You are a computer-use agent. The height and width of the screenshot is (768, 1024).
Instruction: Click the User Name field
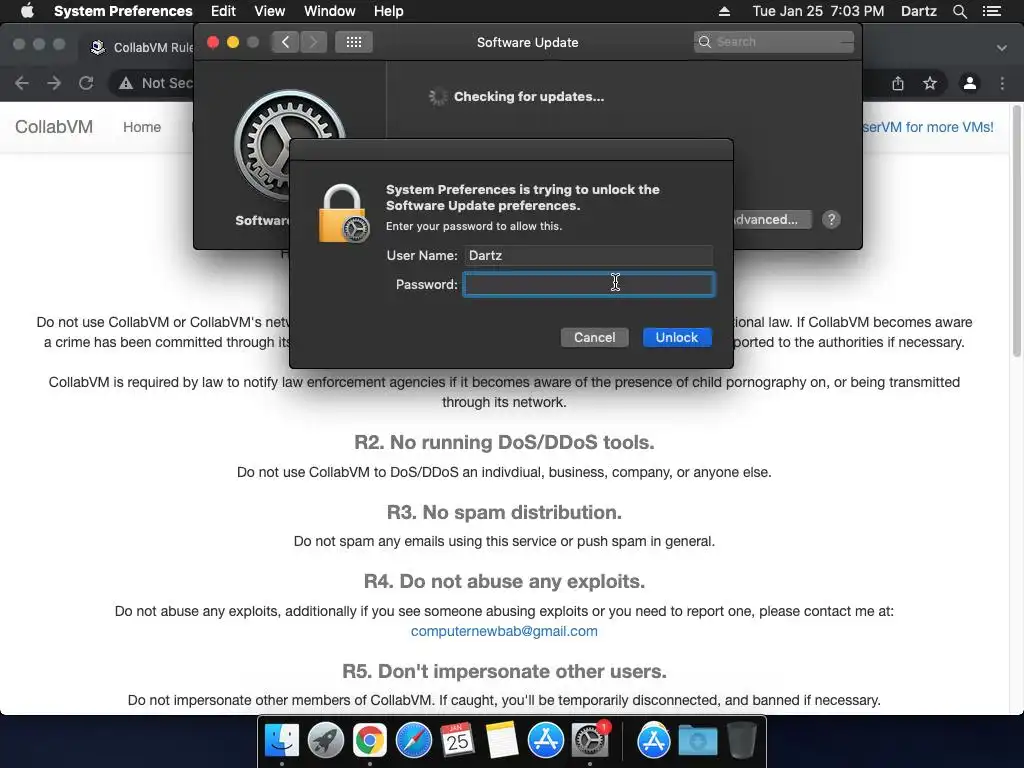[x=588, y=255]
